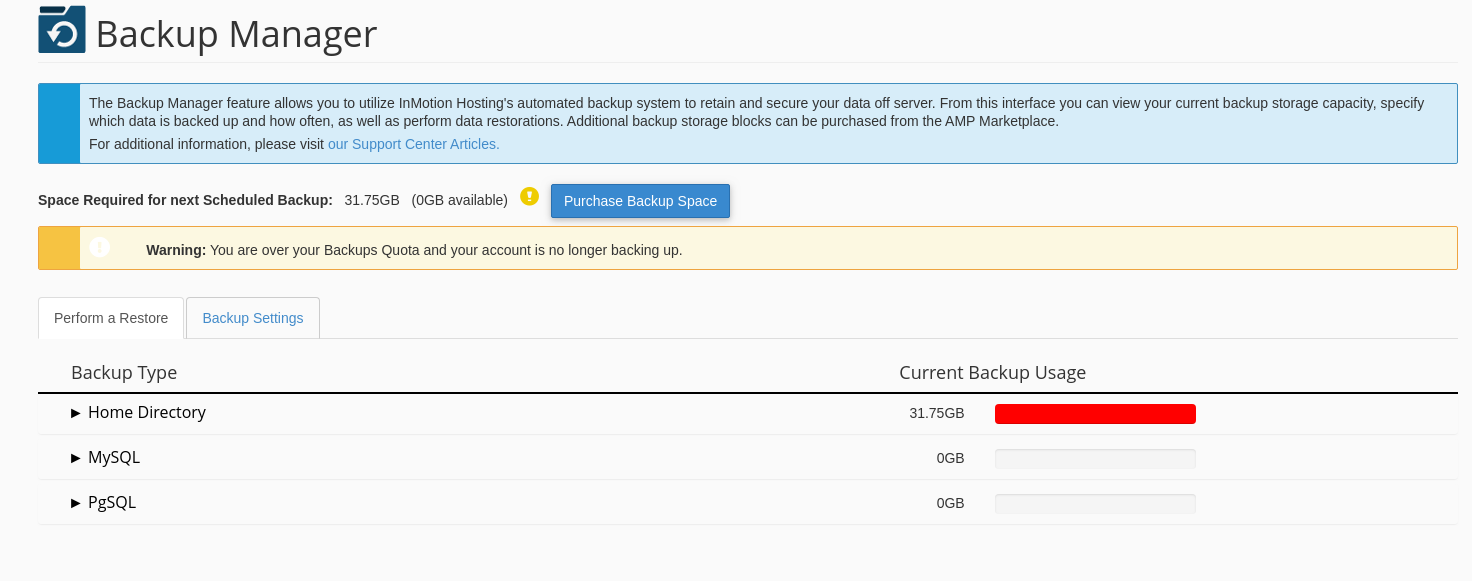Click the Backup Manager logo icon
The image size is (1472, 581).
(x=62, y=30)
